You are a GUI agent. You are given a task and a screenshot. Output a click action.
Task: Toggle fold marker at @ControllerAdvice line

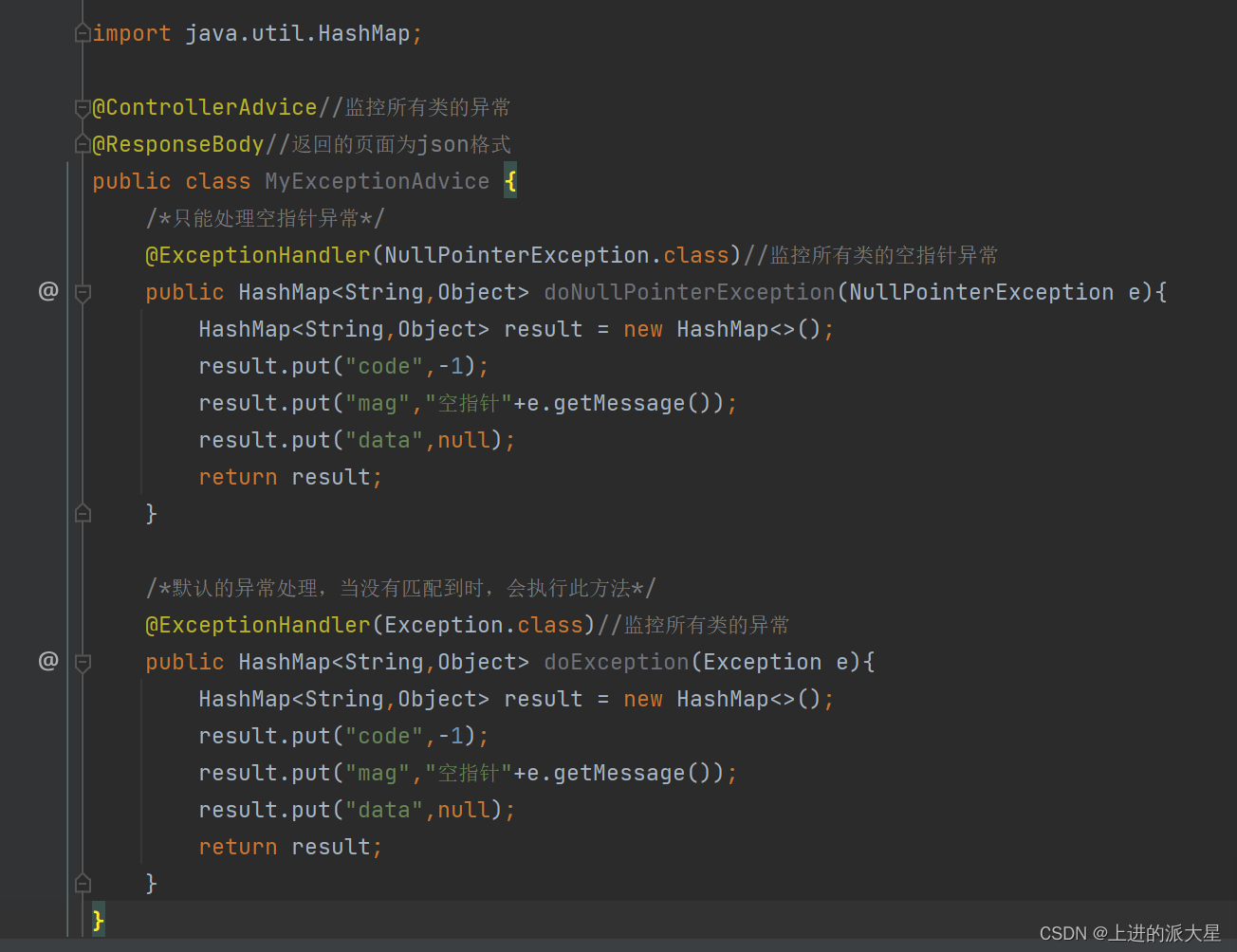(83, 108)
